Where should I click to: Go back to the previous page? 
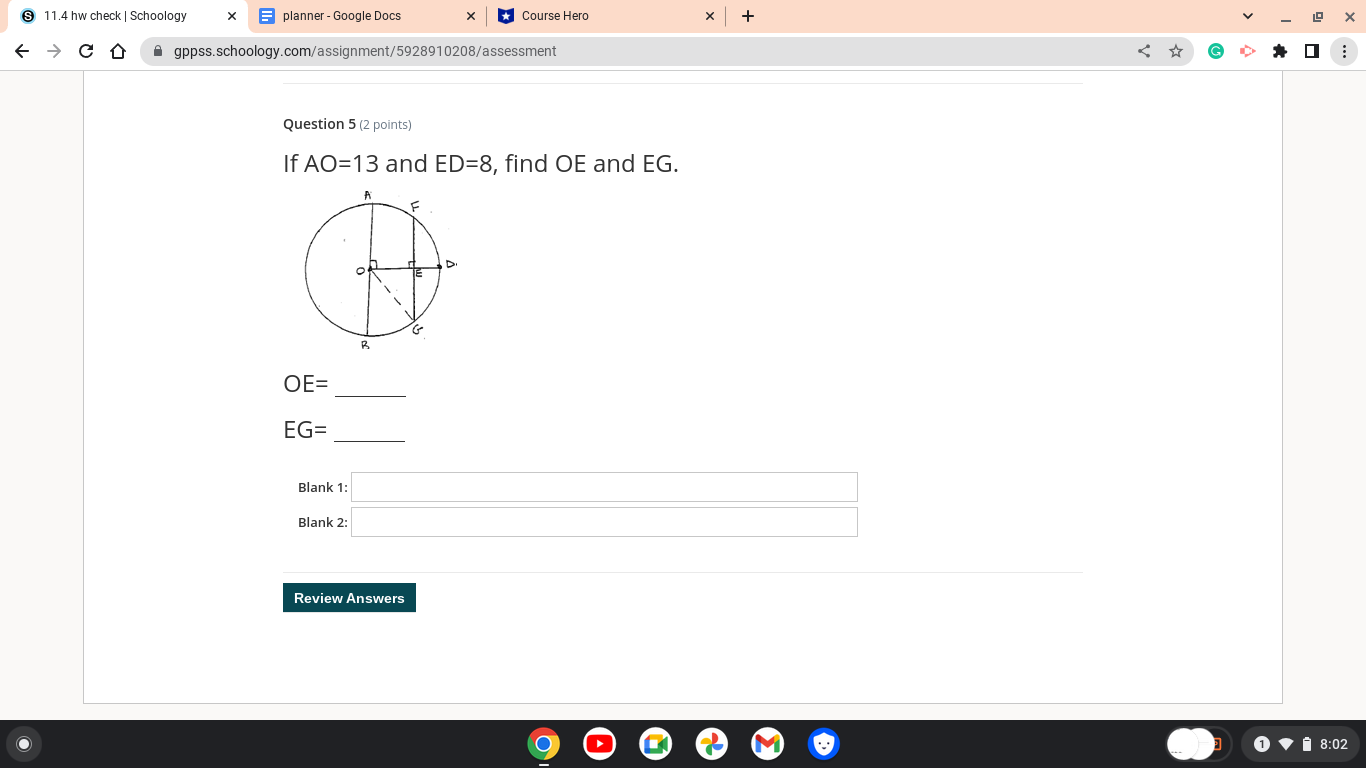22,51
